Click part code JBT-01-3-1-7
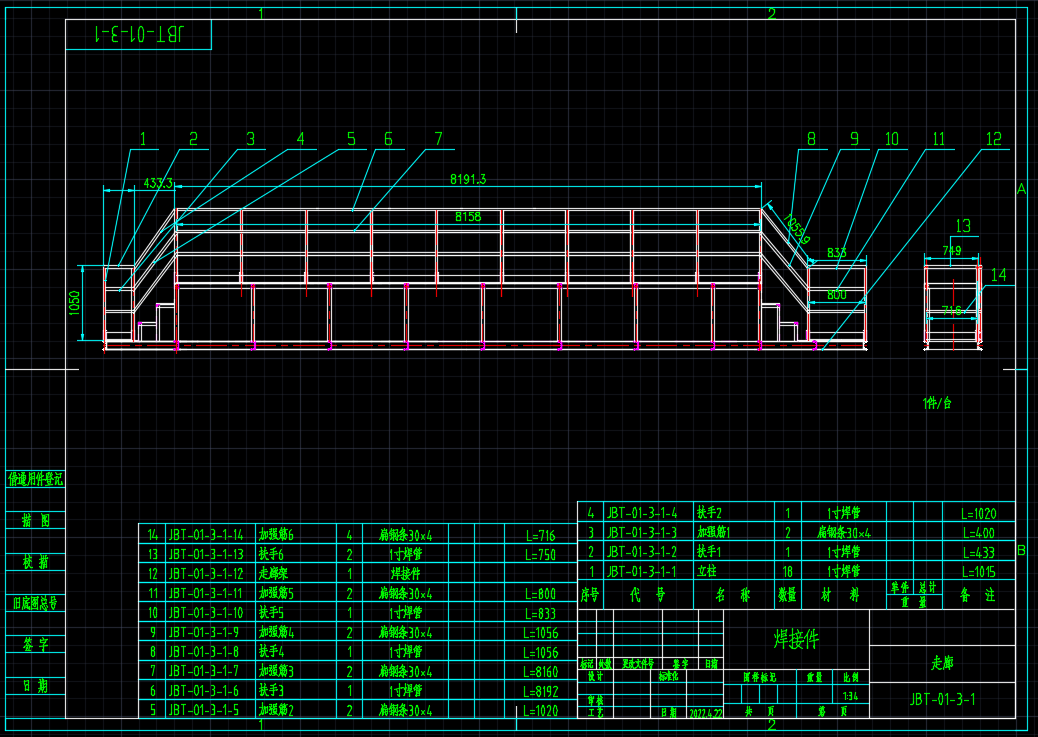 click(204, 671)
